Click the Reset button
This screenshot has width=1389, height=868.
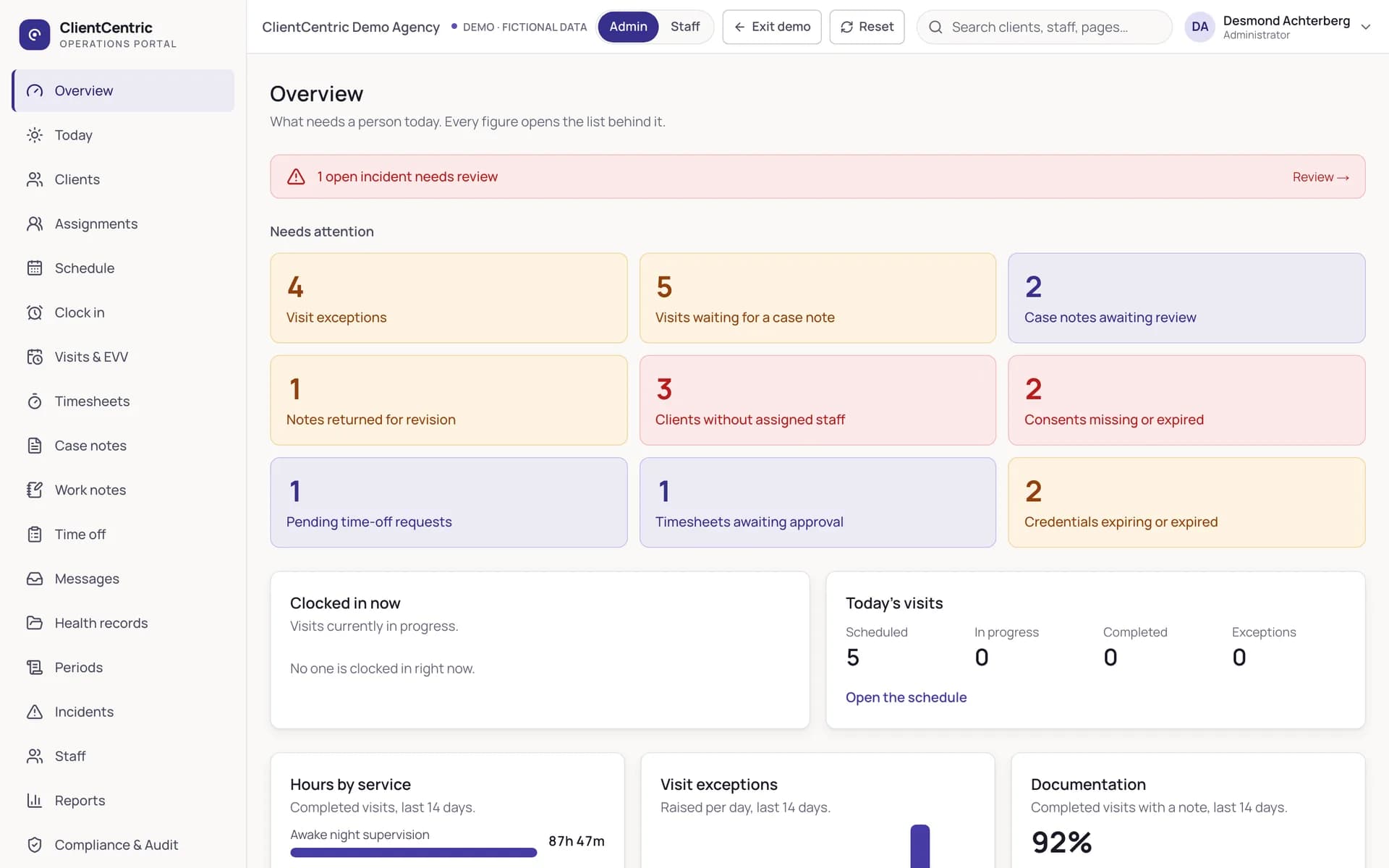coord(867,27)
